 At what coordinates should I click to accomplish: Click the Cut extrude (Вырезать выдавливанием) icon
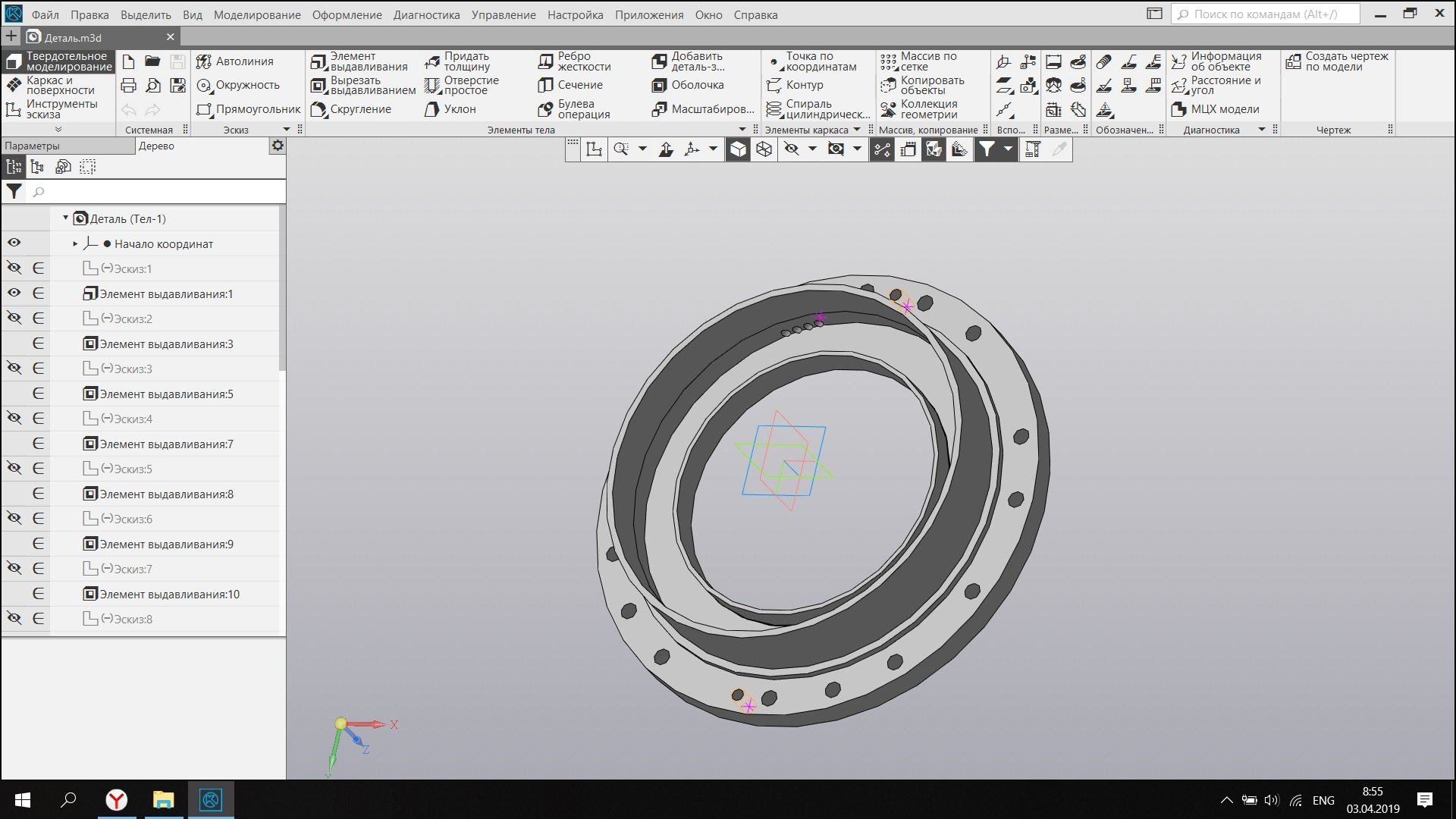[x=318, y=85]
